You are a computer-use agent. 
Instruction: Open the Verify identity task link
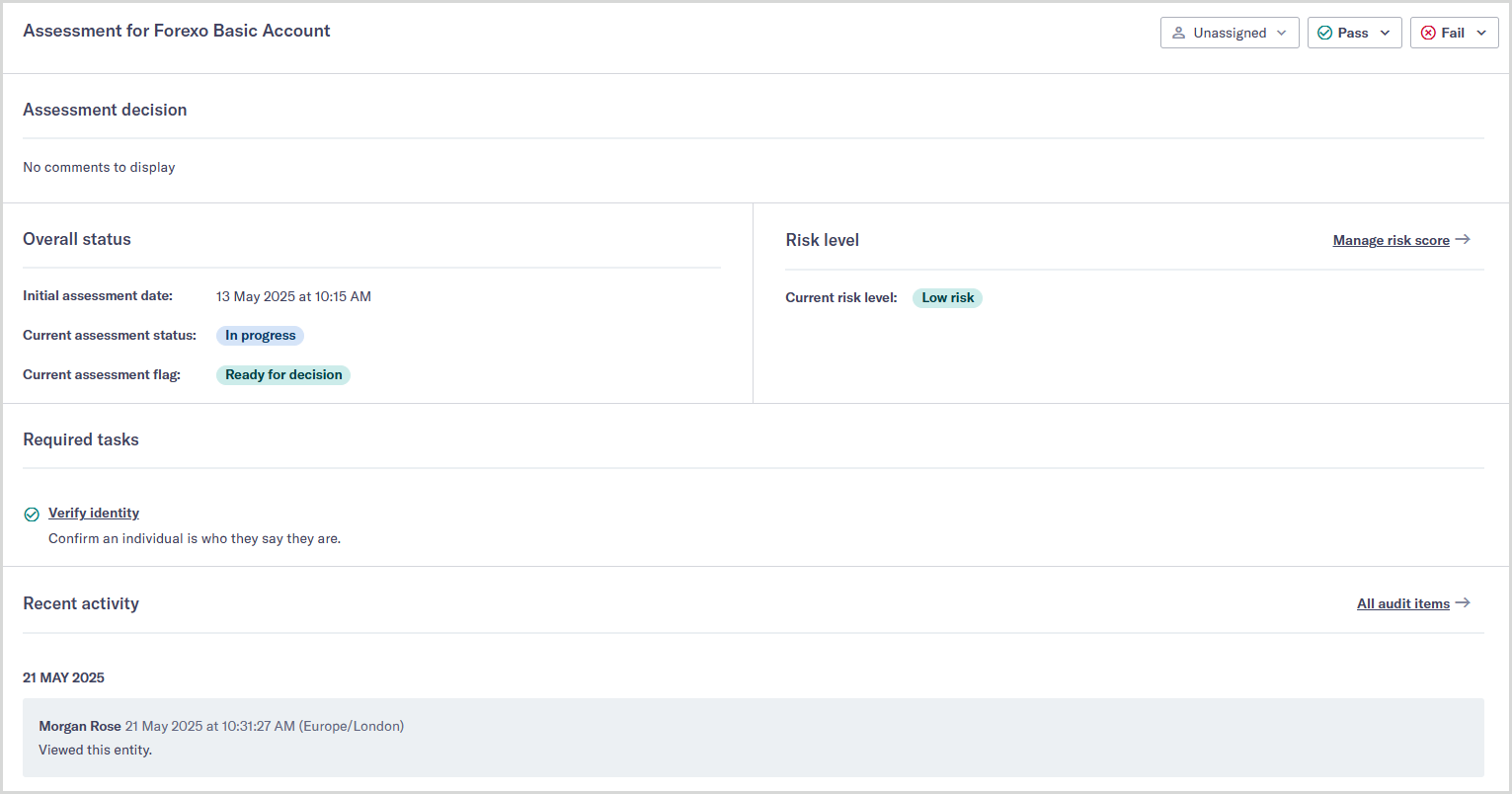(x=94, y=513)
